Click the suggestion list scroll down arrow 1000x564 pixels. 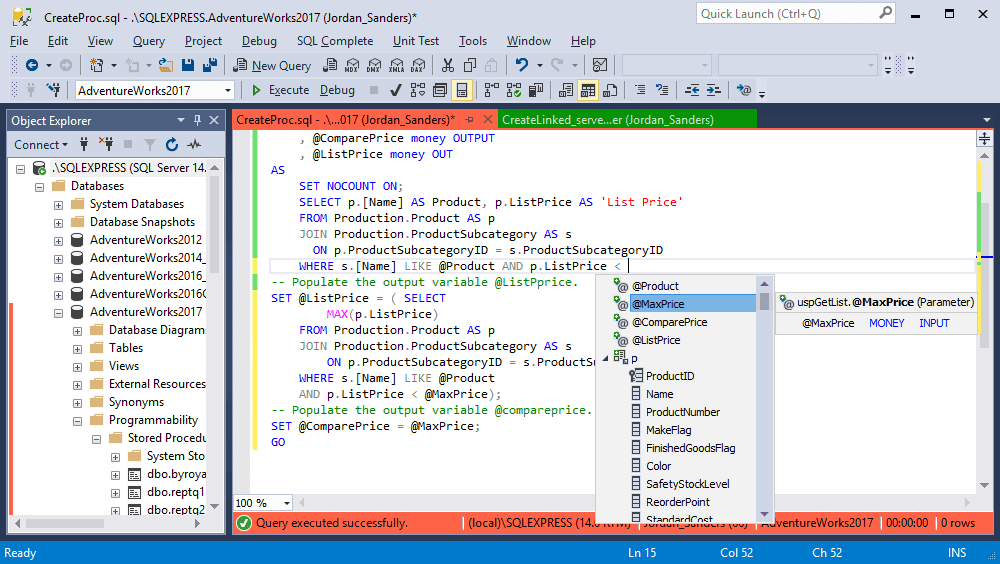[x=764, y=514]
